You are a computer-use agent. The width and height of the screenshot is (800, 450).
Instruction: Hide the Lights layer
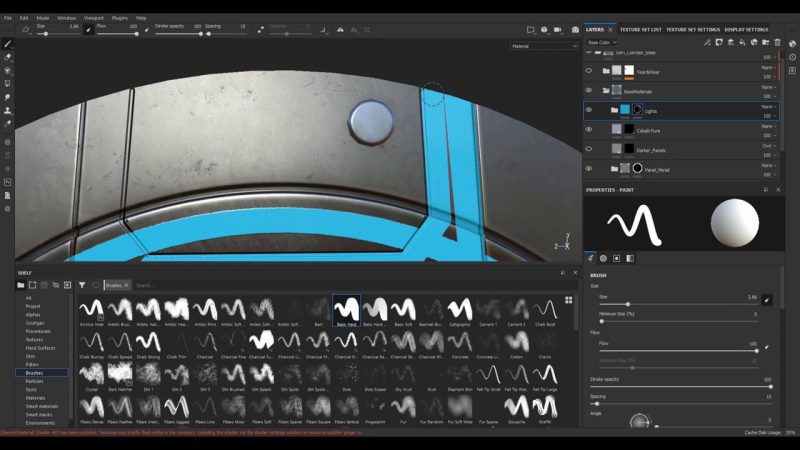(589, 110)
